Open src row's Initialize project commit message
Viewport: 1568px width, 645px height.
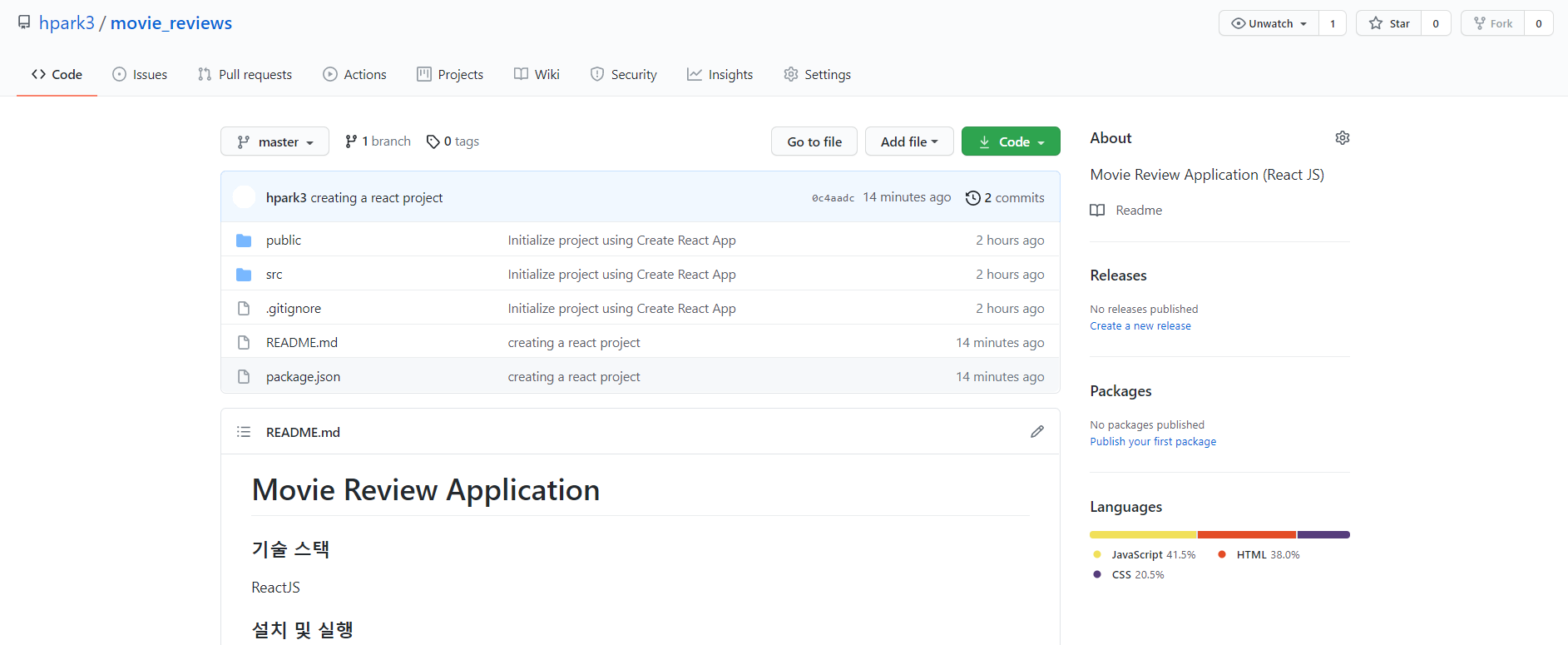coord(622,274)
